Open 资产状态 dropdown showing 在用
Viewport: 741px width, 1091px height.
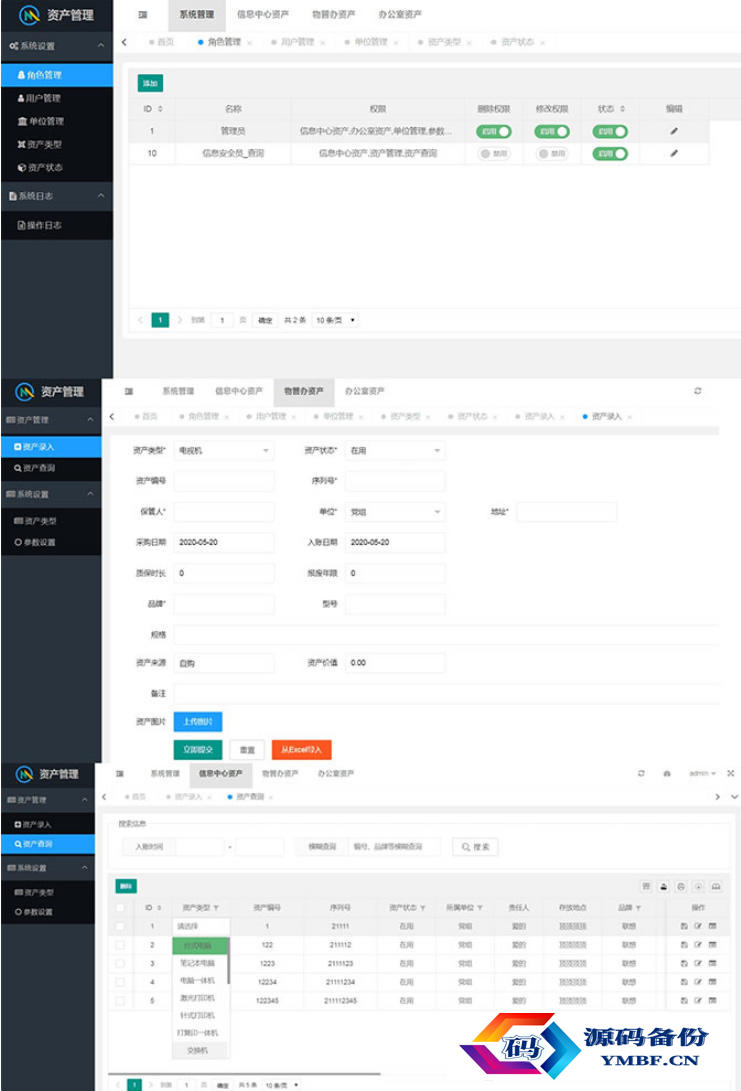click(395, 451)
